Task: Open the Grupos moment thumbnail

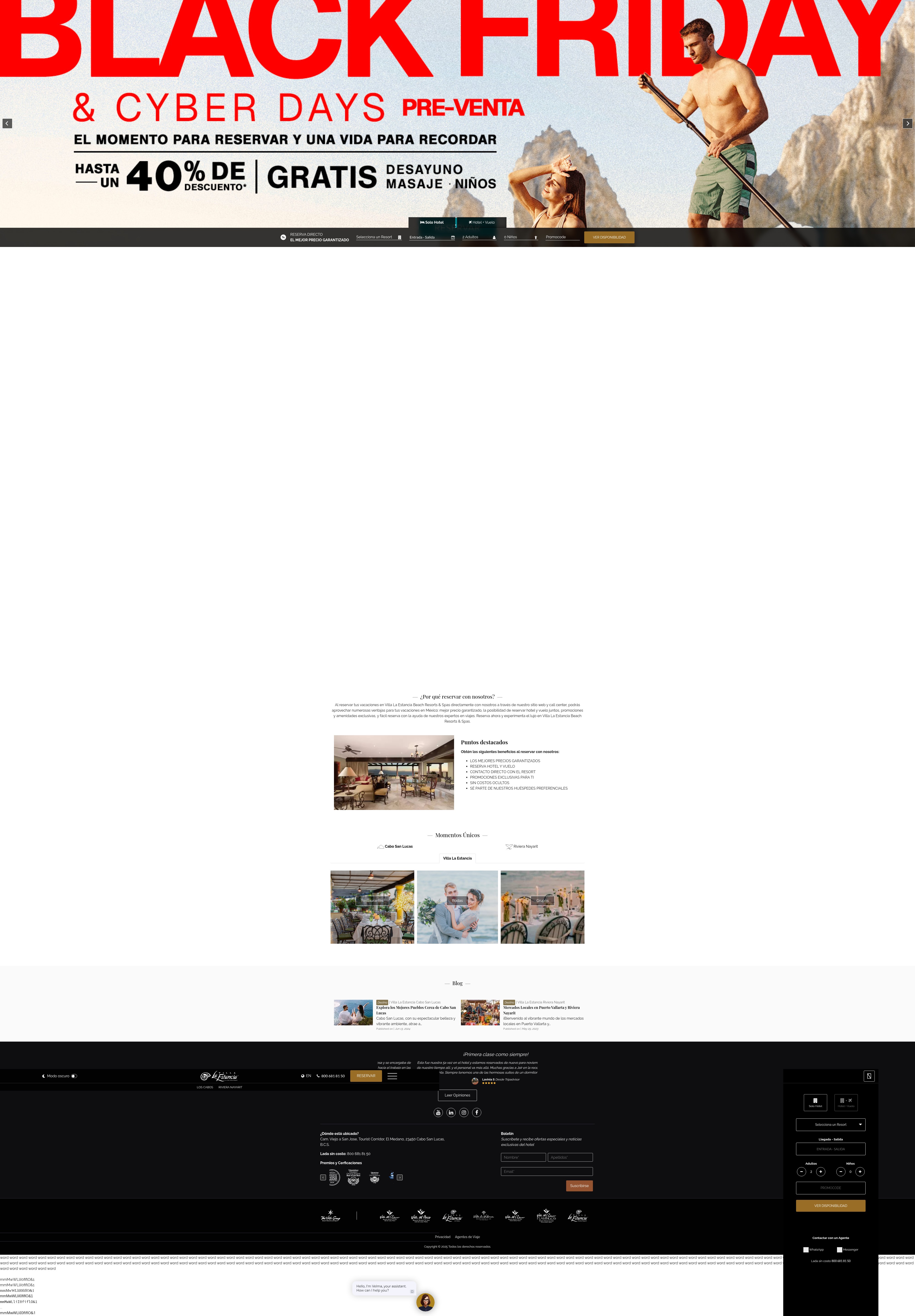Action: point(542,907)
